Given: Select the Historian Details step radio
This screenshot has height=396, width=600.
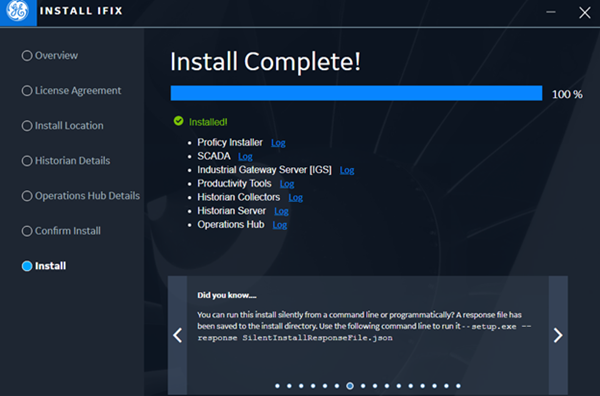Looking at the screenshot, I should tap(27, 161).
